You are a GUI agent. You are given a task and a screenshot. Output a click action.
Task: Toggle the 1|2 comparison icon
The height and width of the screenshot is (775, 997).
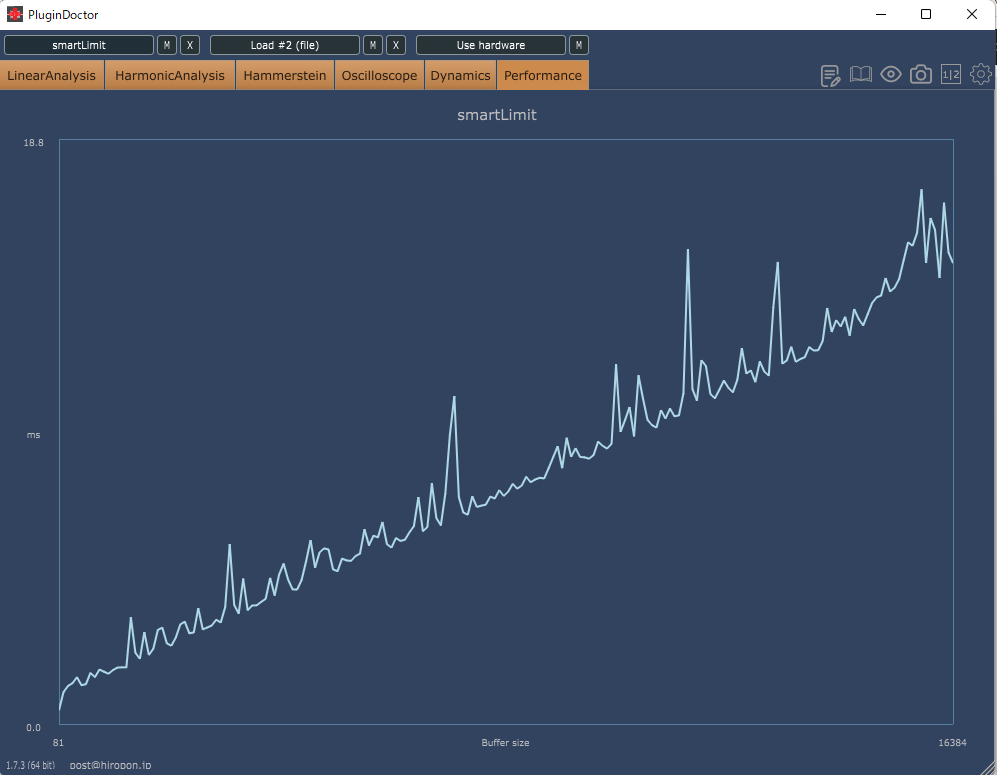[x=951, y=74]
